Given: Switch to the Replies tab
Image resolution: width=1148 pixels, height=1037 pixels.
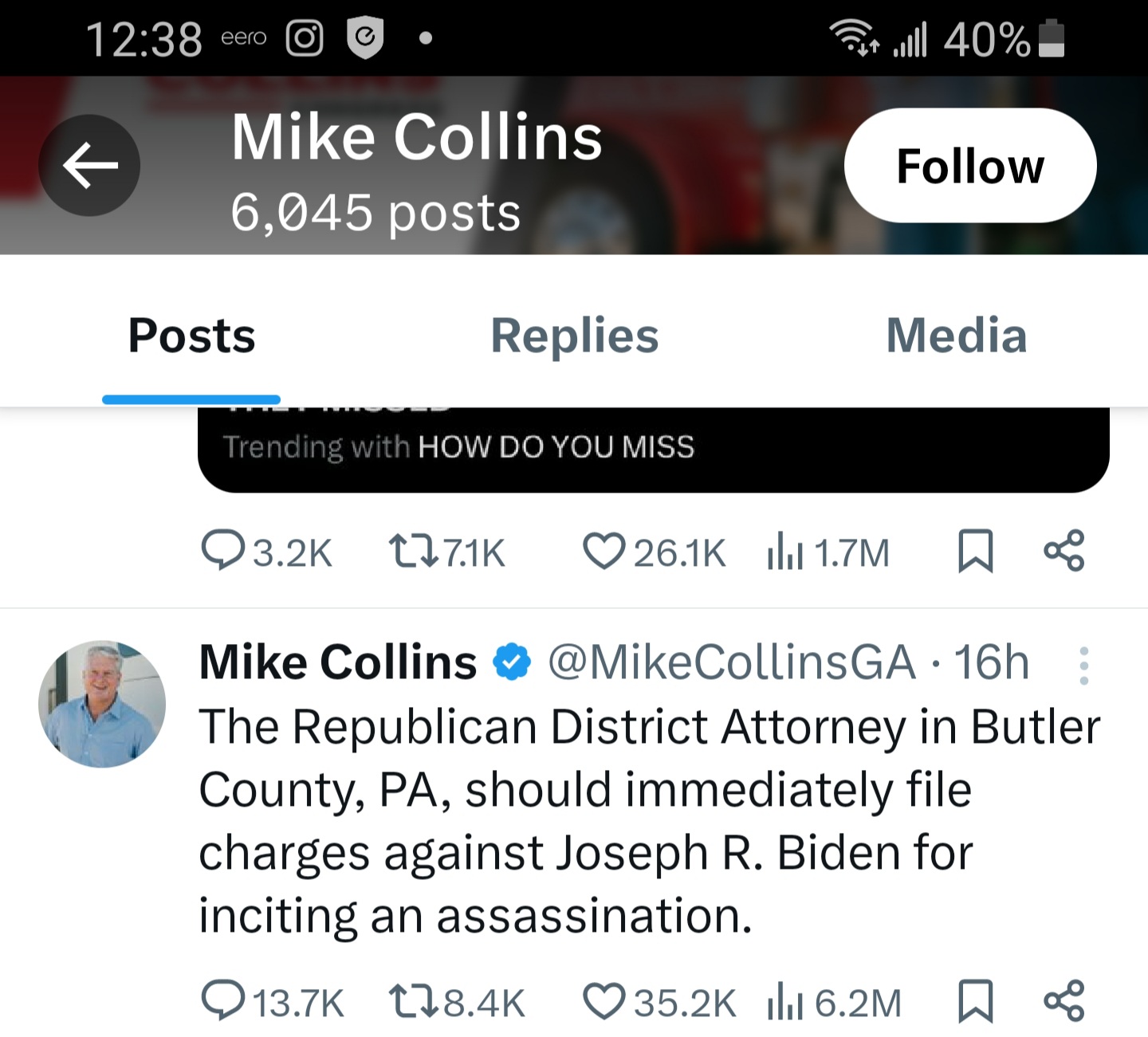Looking at the screenshot, I should 574,336.
